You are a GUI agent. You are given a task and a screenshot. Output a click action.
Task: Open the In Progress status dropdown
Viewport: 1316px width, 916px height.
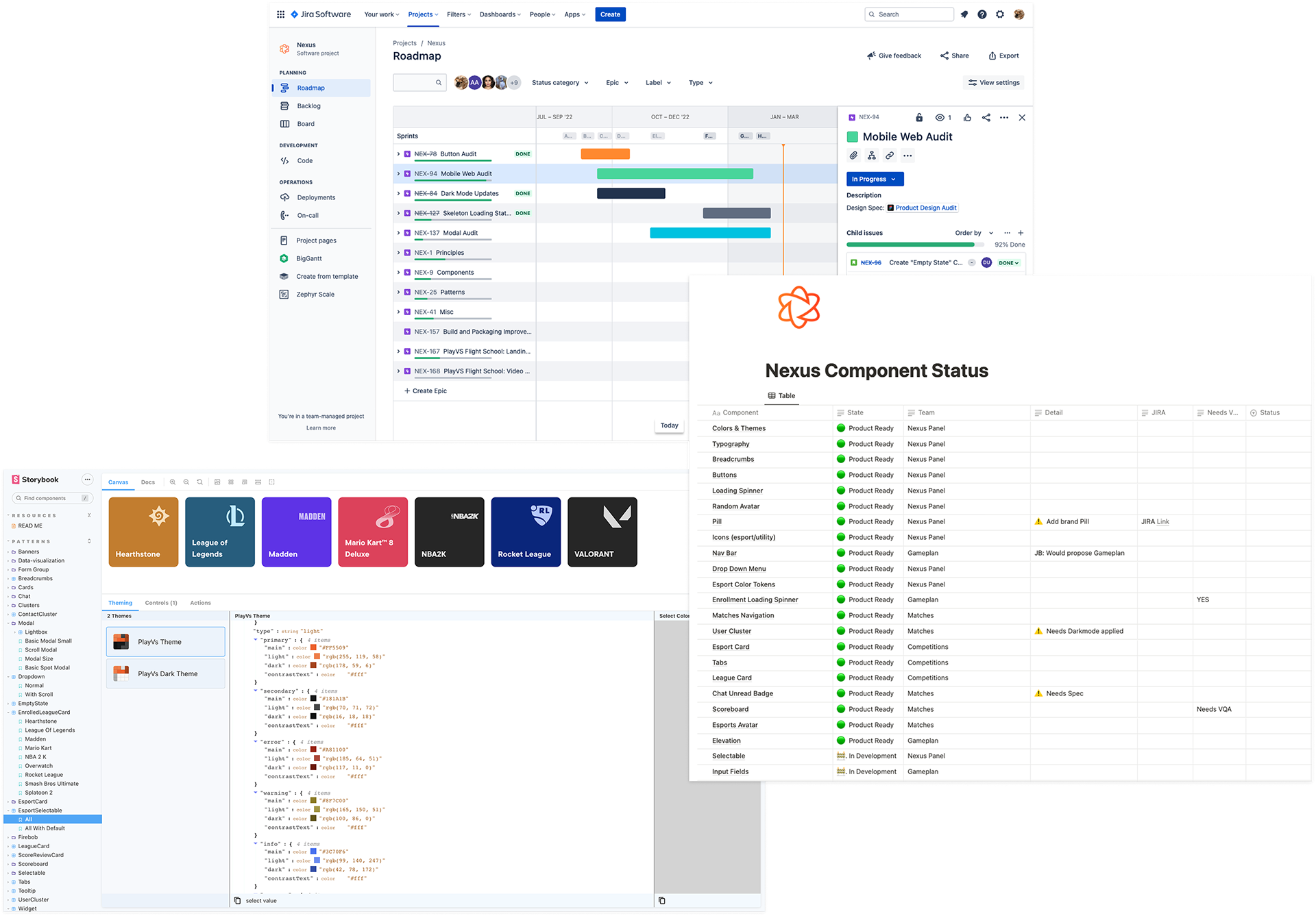[875, 180]
